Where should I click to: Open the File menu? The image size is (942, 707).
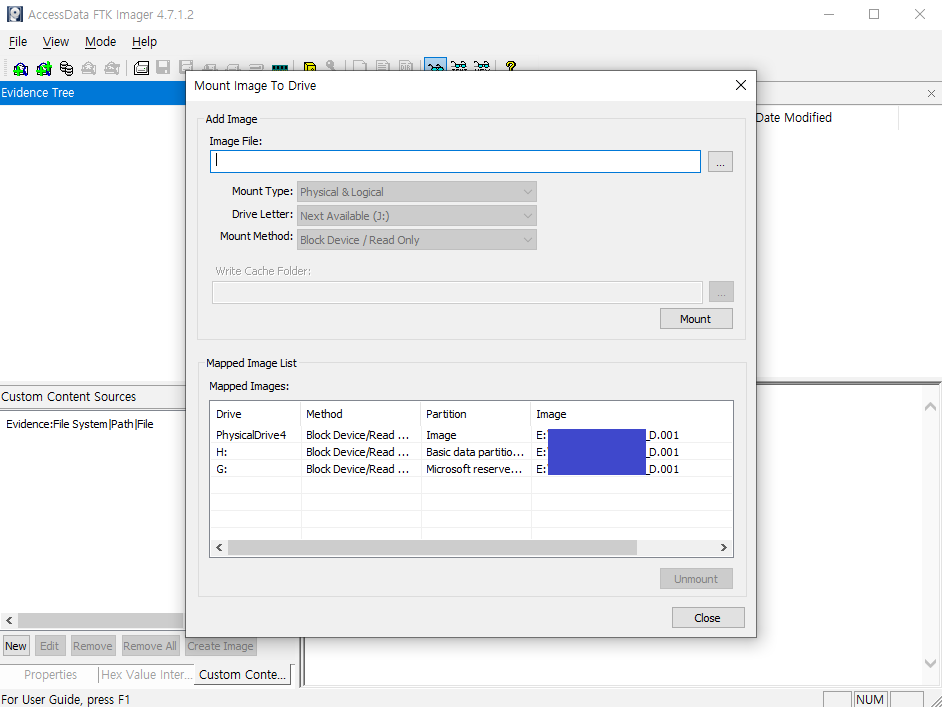coord(18,41)
